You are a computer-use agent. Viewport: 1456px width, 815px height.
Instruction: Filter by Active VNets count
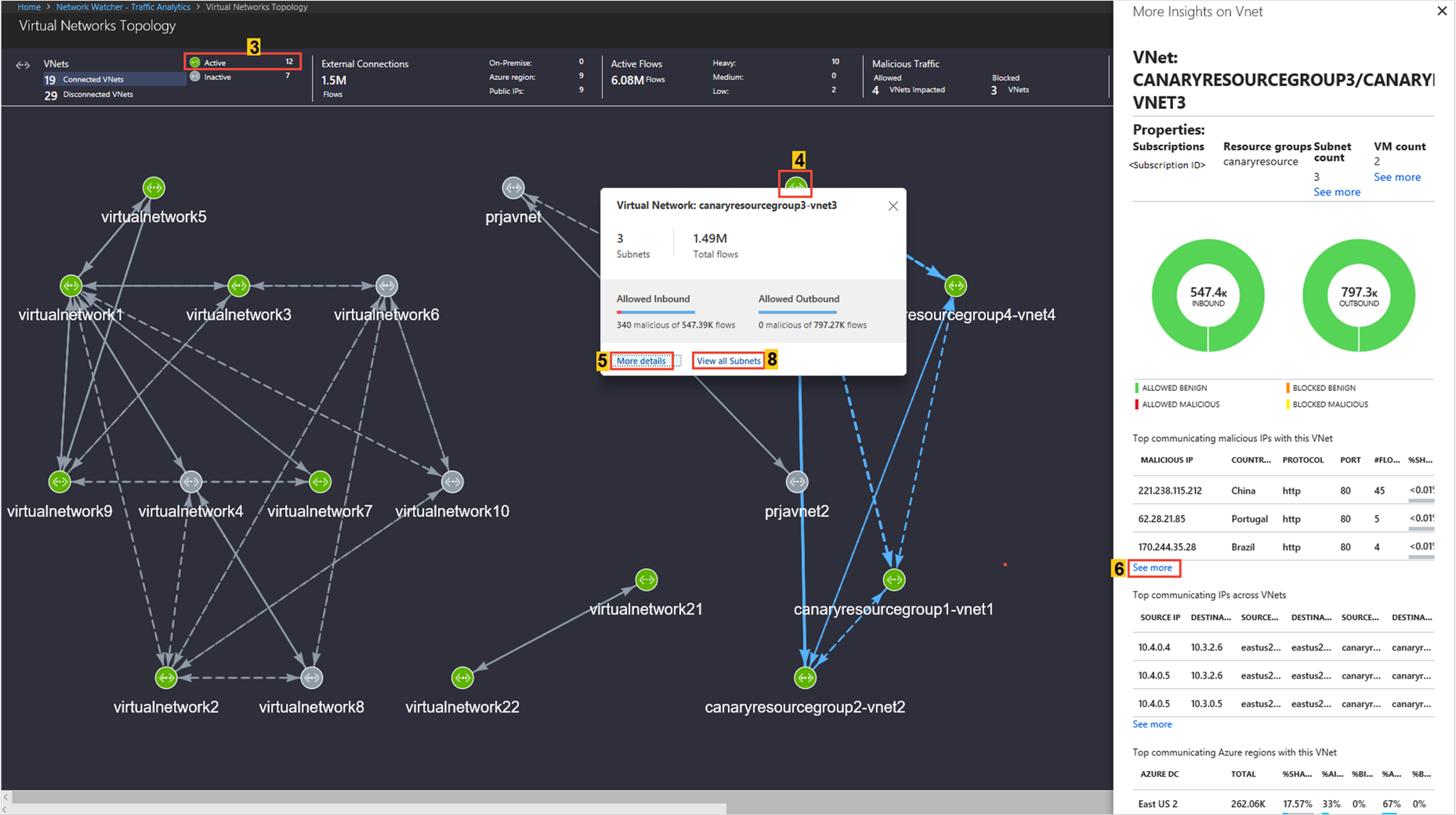pos(289,62)
